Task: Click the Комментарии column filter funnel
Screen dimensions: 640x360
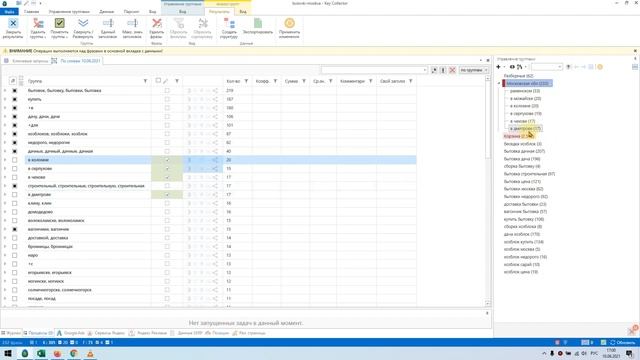Action: coord(371,81)
